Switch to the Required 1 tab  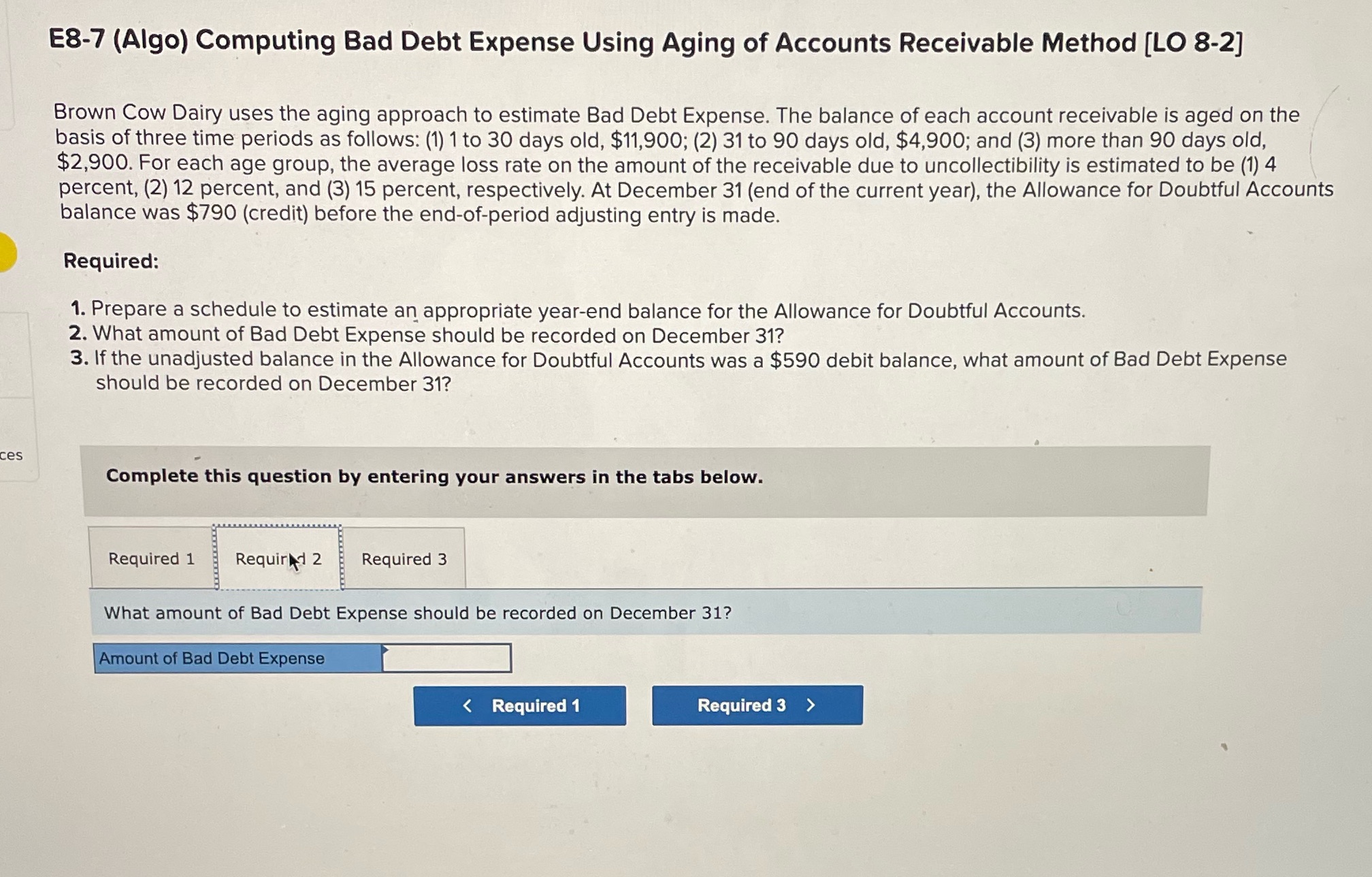click(151, 558)
